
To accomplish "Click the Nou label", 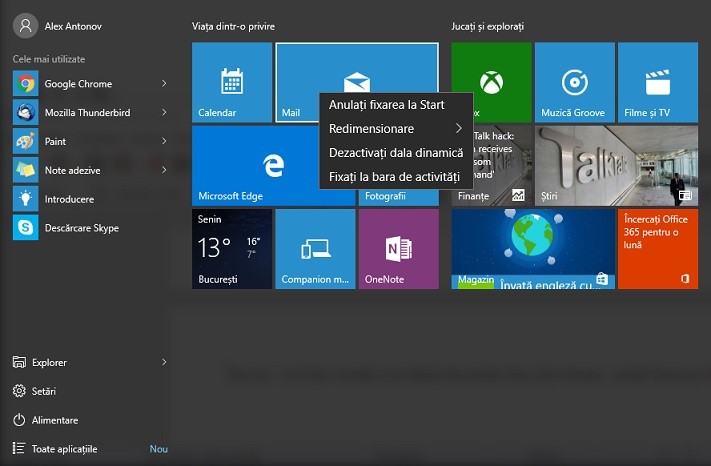I will (x=159, y=449).
